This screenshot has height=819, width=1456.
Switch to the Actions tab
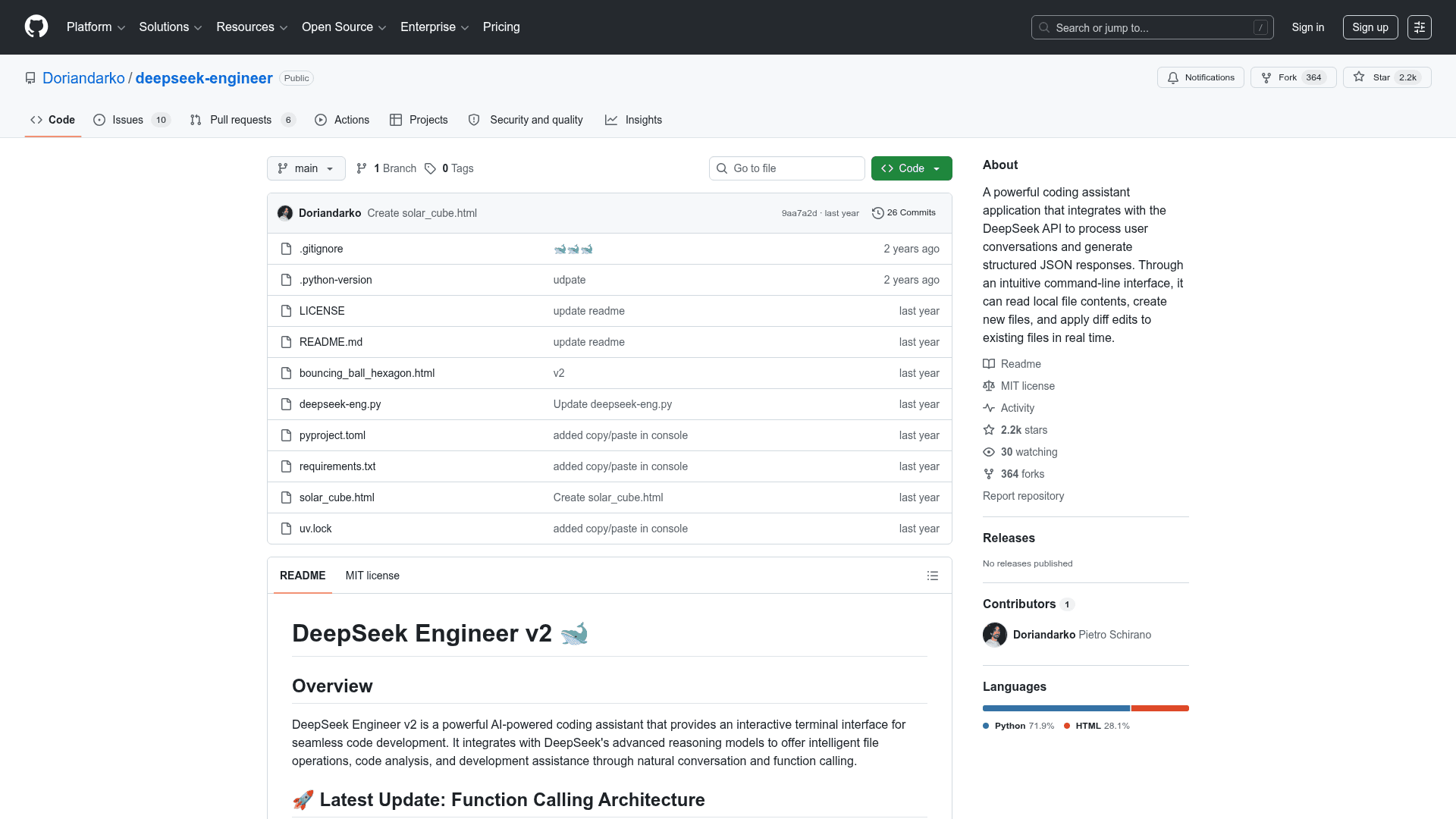342,120
